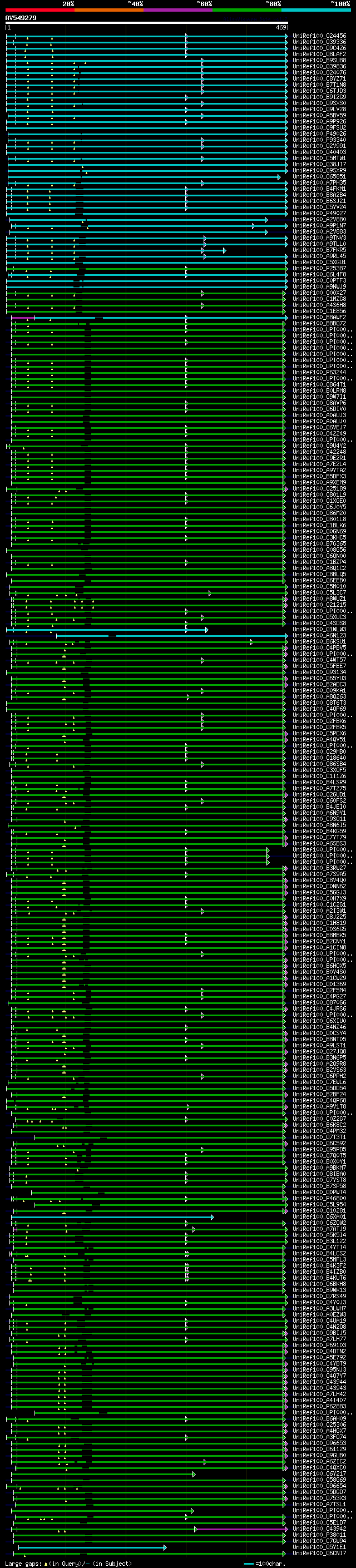The width and height of the screenshot is (356, 1568).
Task: Open hit UniRef100_B9SU88
Action: pos(319,60)
